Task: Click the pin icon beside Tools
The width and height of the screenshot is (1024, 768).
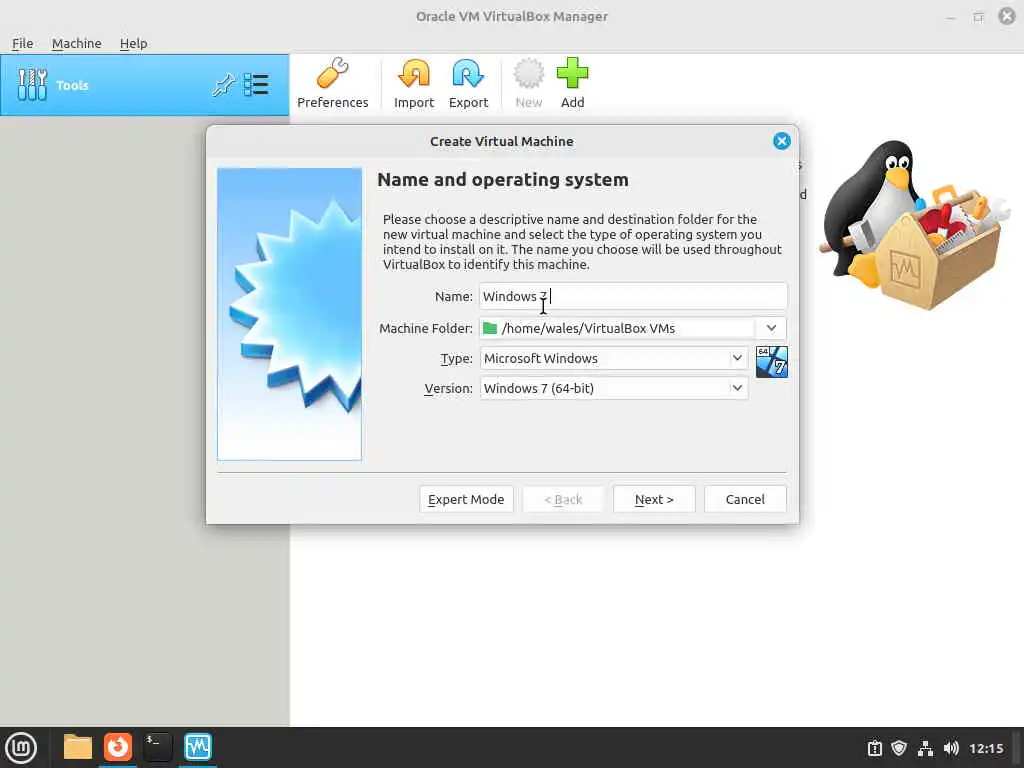Action: click(x=223, y=85)
